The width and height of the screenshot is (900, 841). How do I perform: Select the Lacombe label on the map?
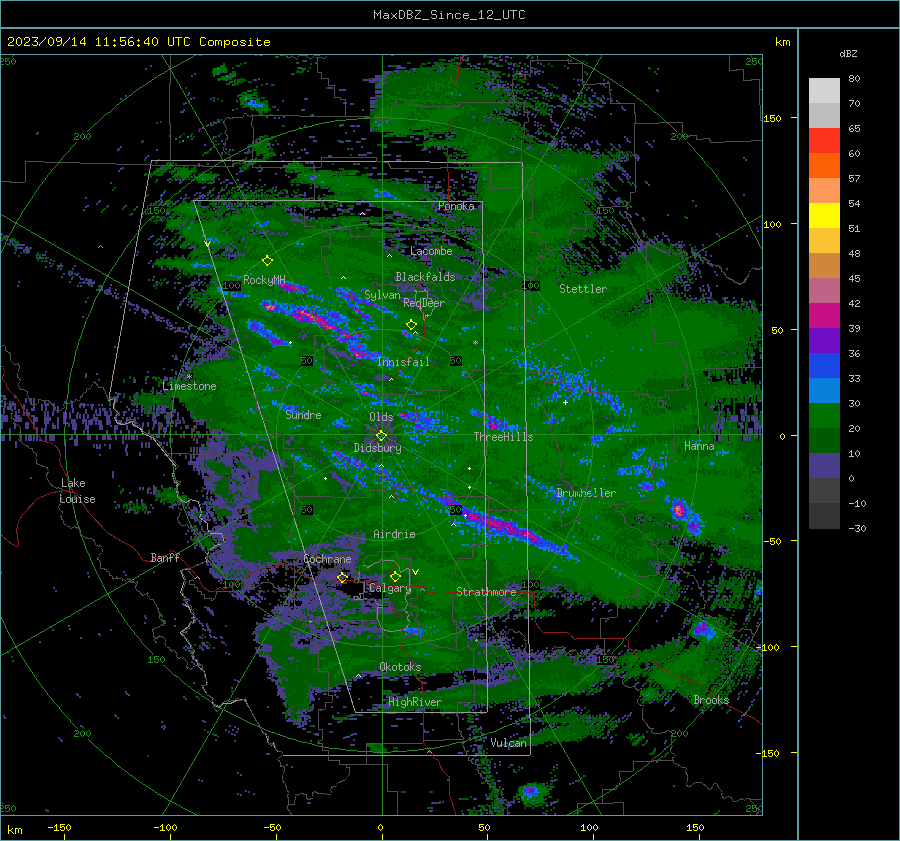pos(431,251)
